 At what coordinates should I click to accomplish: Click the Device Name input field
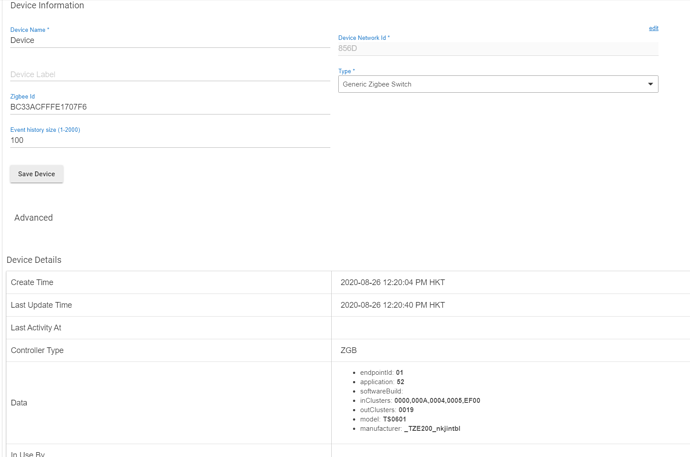(x=169, y=41)
